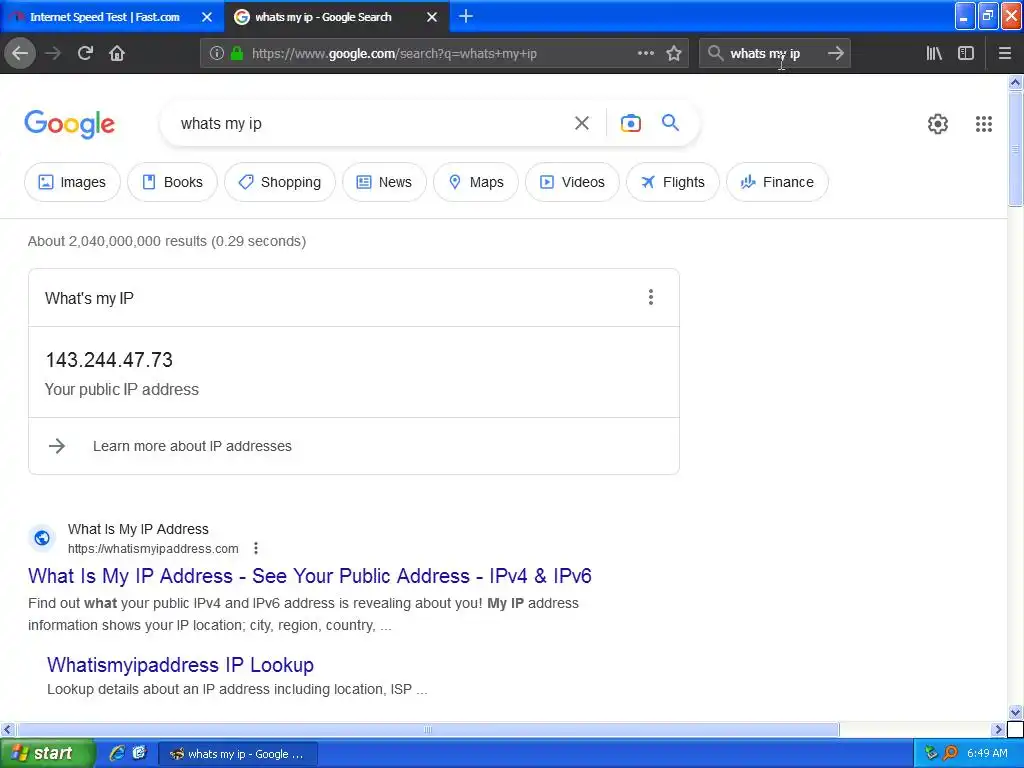Click the Google logo

[69, 124]
